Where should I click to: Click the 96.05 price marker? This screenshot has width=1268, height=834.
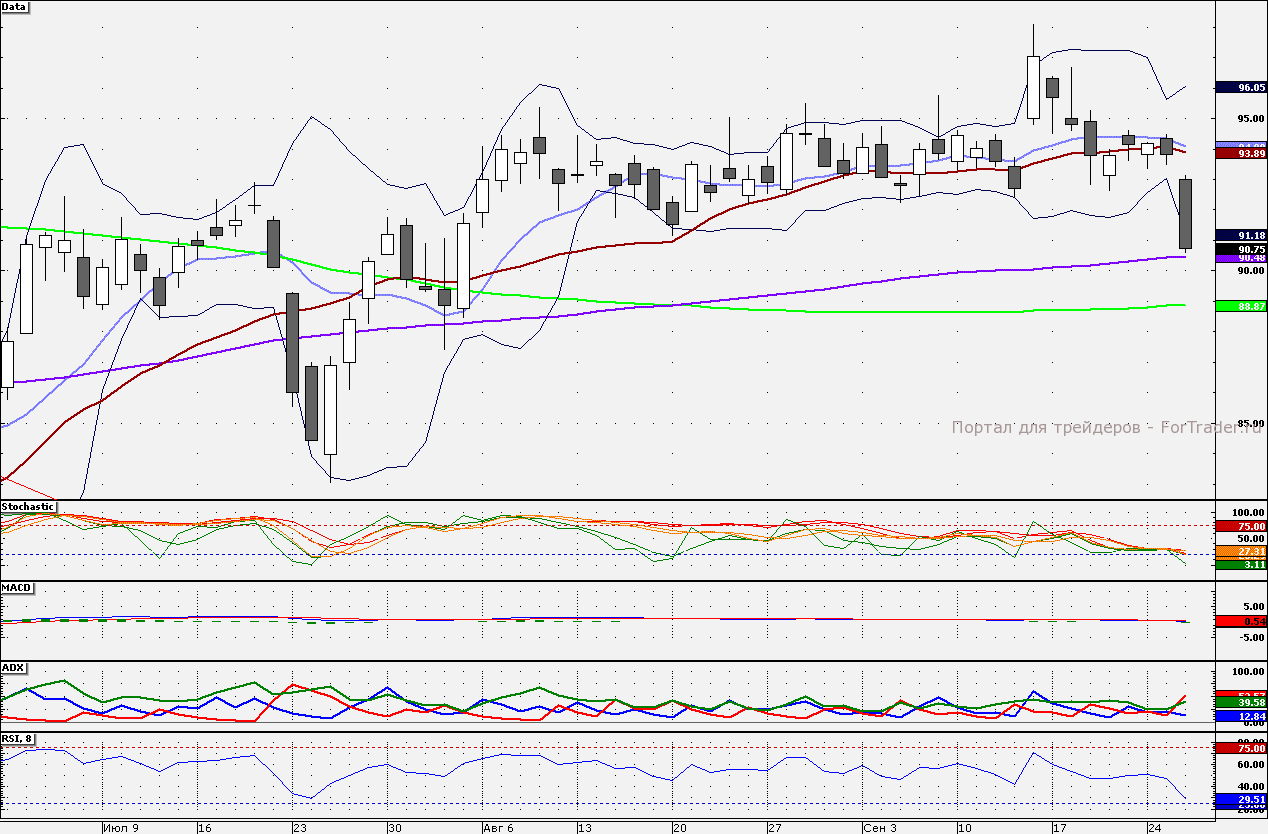point(1241,87)
